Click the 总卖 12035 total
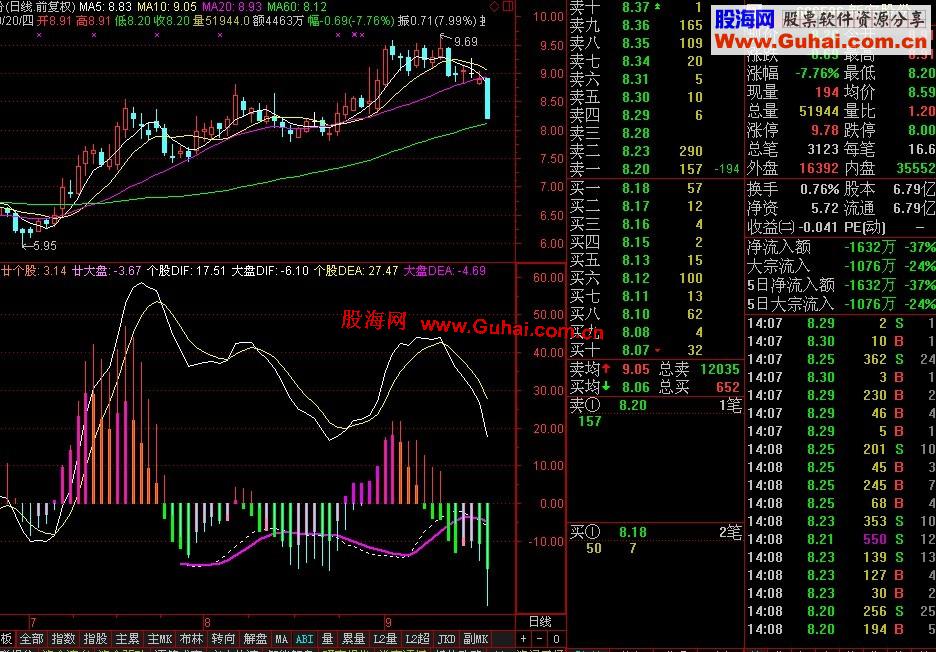 (699, 369)
